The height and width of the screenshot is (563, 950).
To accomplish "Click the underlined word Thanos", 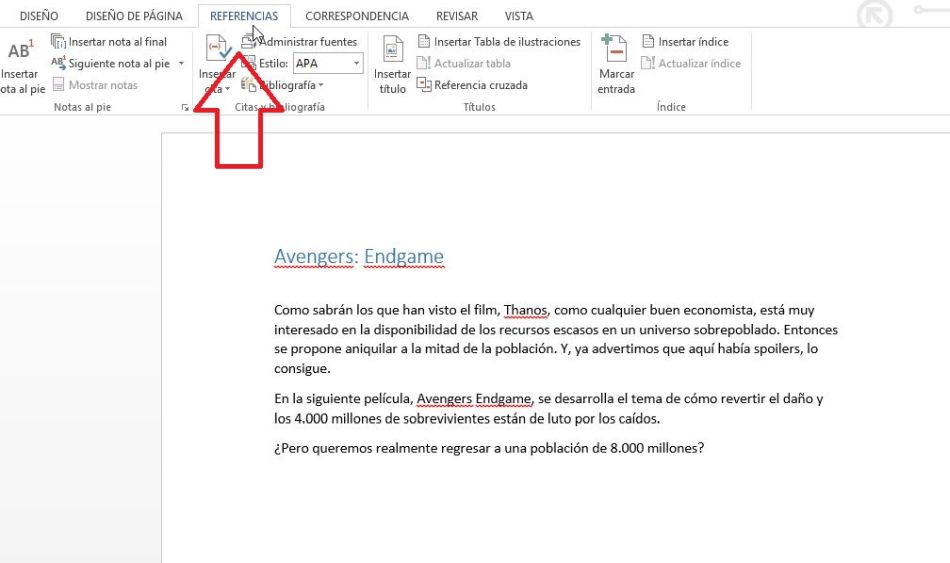I will pyautogui.click(x=525, y=310).
